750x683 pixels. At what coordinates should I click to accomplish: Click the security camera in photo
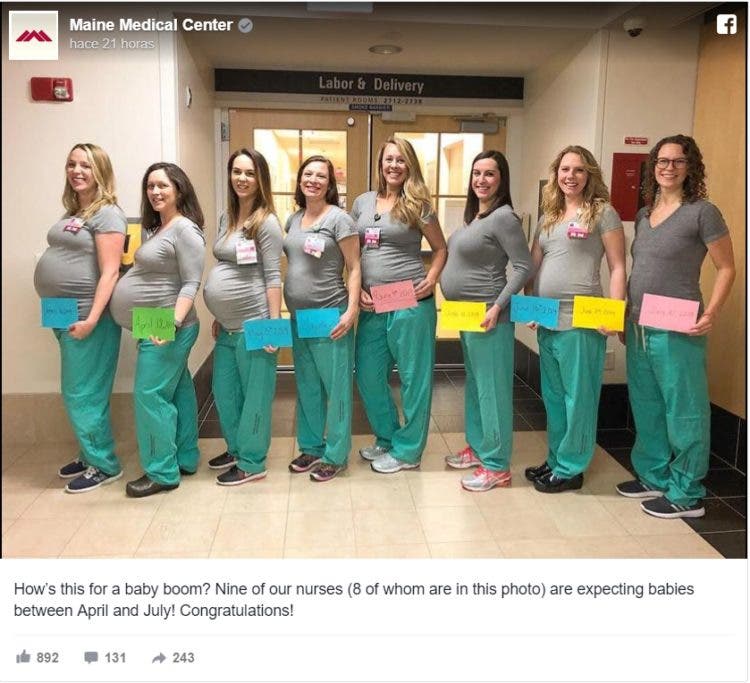pyautogui.click(x=634, y=27)
